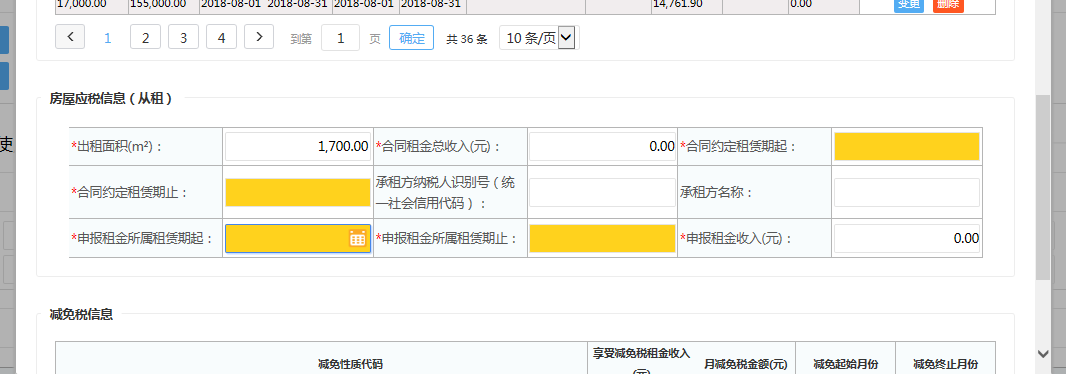This screenshot has width=1066, height=374.
Task: Go to page 2
Action: point(145,37)
